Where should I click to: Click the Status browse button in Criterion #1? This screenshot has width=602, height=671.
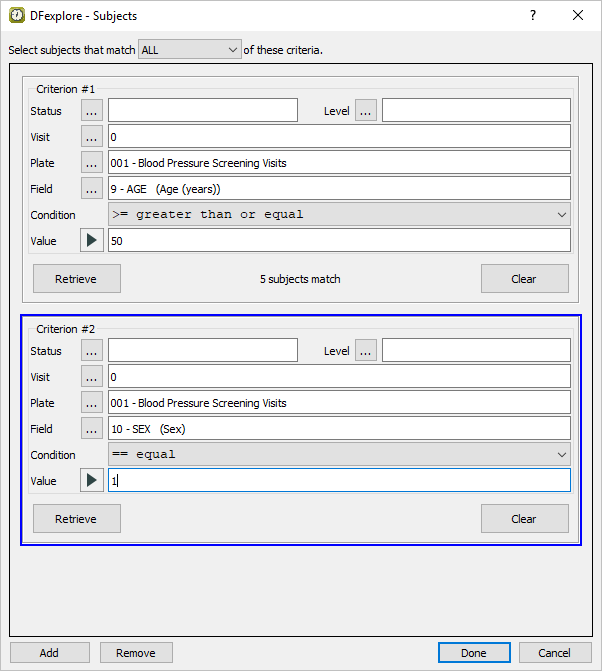pos(92,111)
